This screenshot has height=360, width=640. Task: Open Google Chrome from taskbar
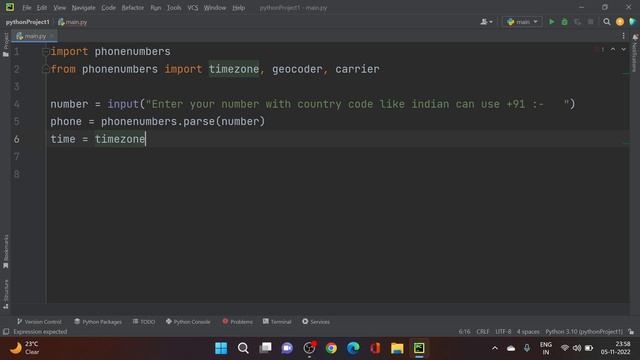[331, 348]
